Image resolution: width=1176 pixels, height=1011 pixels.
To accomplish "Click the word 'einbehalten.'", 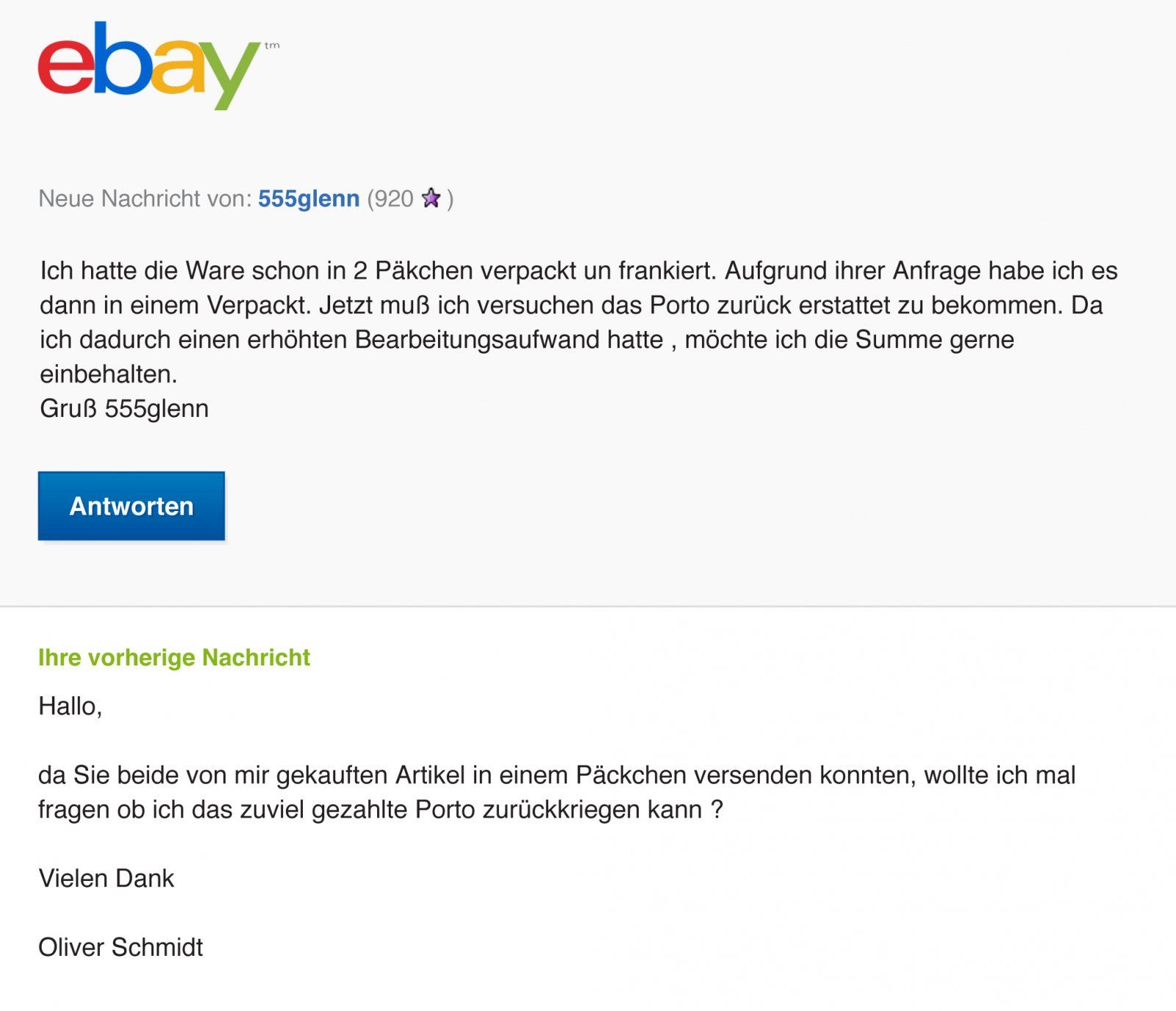I will point(109,374).
